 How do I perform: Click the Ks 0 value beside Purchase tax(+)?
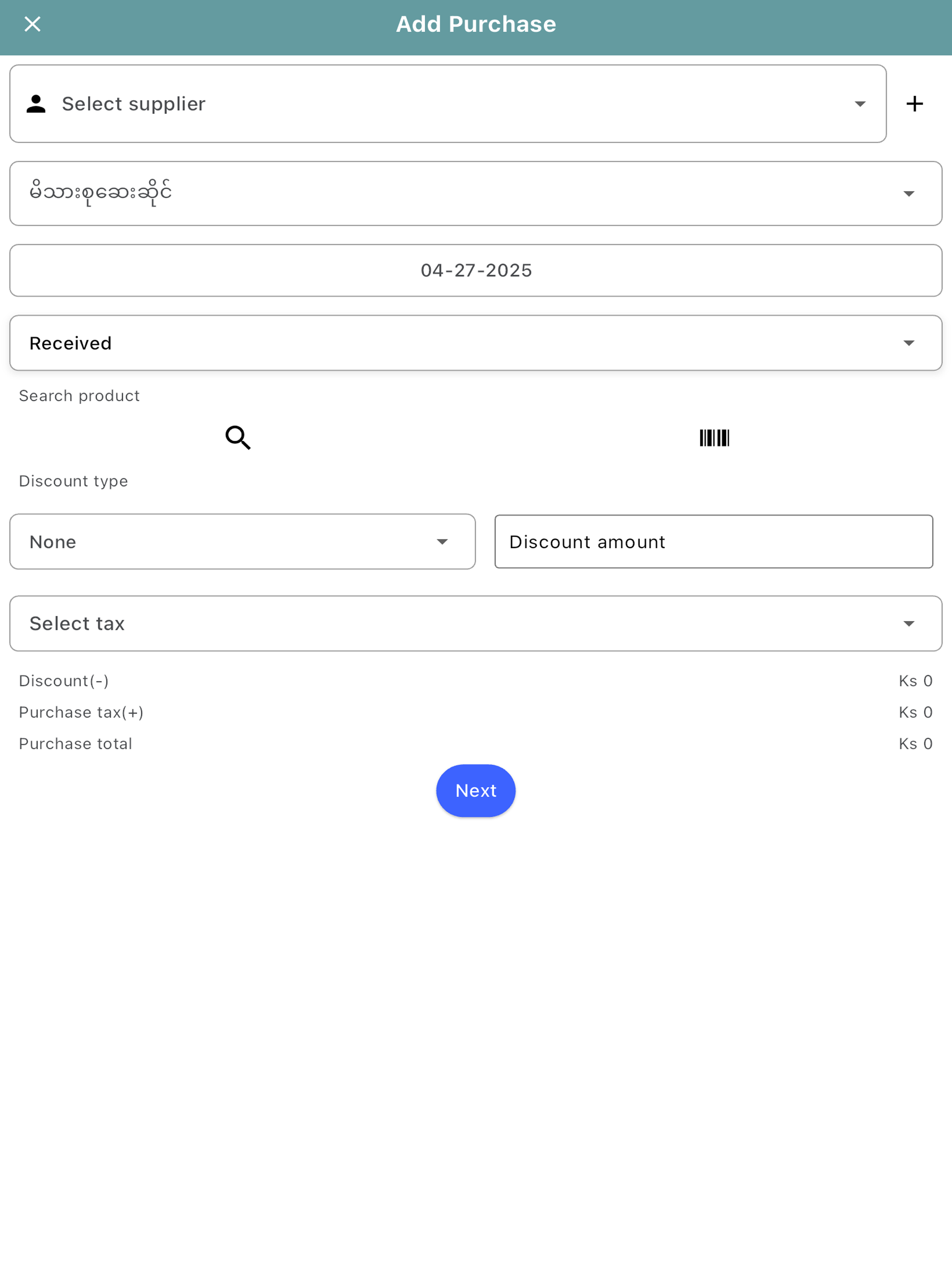916,713
